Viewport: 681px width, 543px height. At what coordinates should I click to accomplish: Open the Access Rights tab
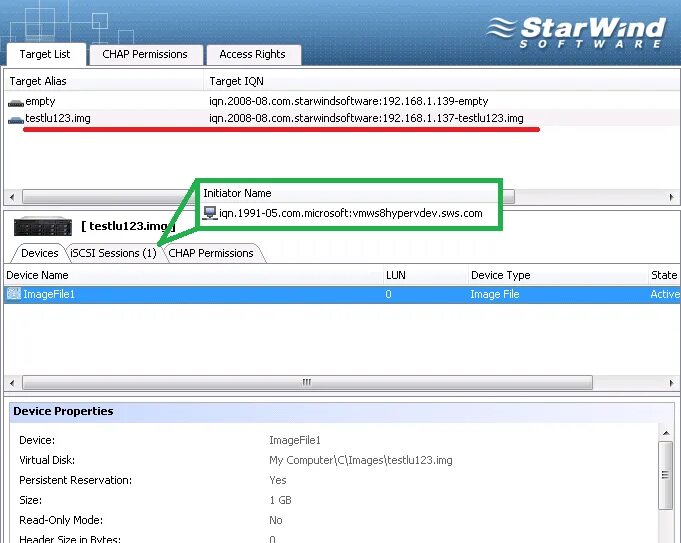coord(252,54)
